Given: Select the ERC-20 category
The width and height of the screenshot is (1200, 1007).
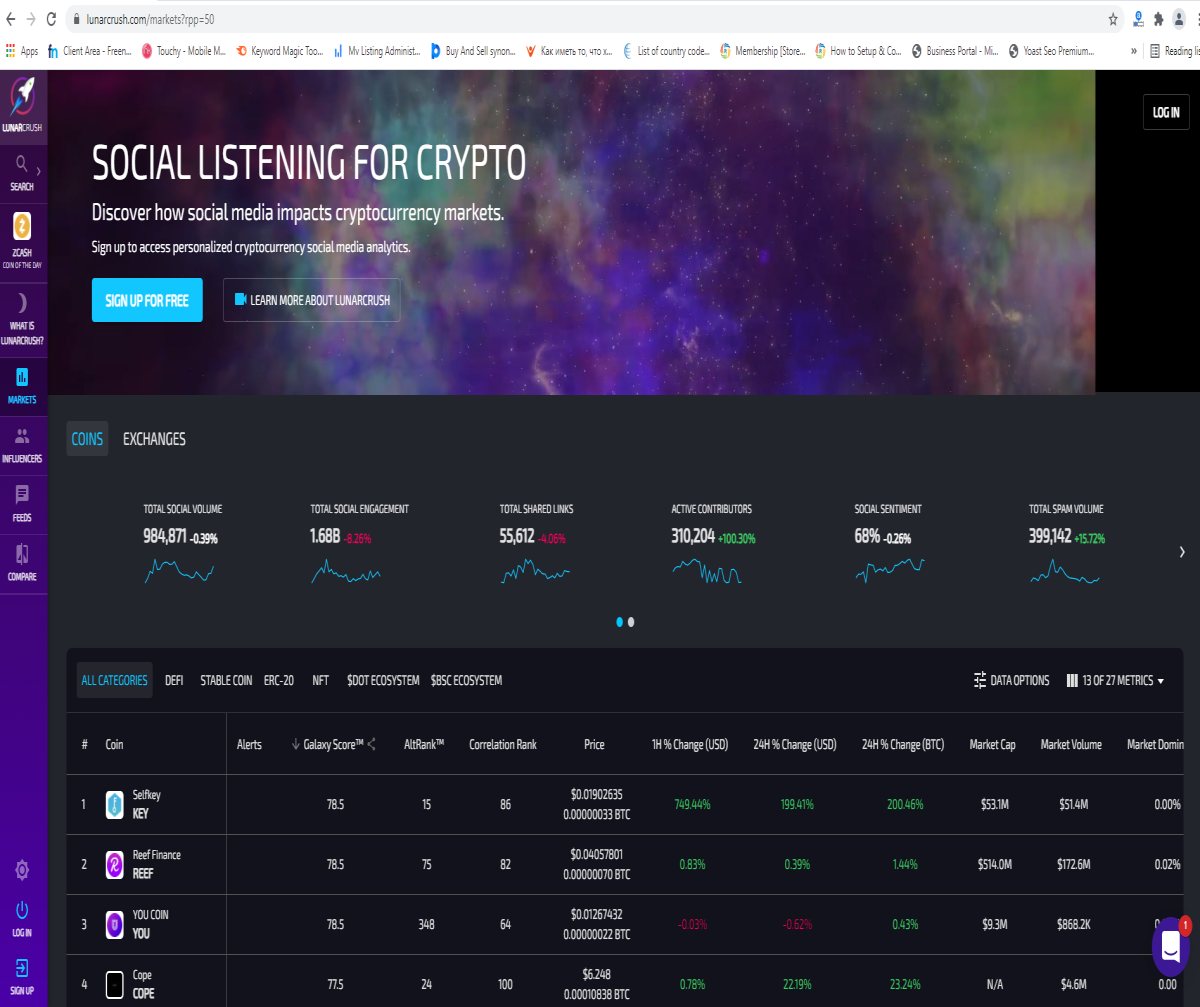Looking at the screenshot, I should (279, 680).
